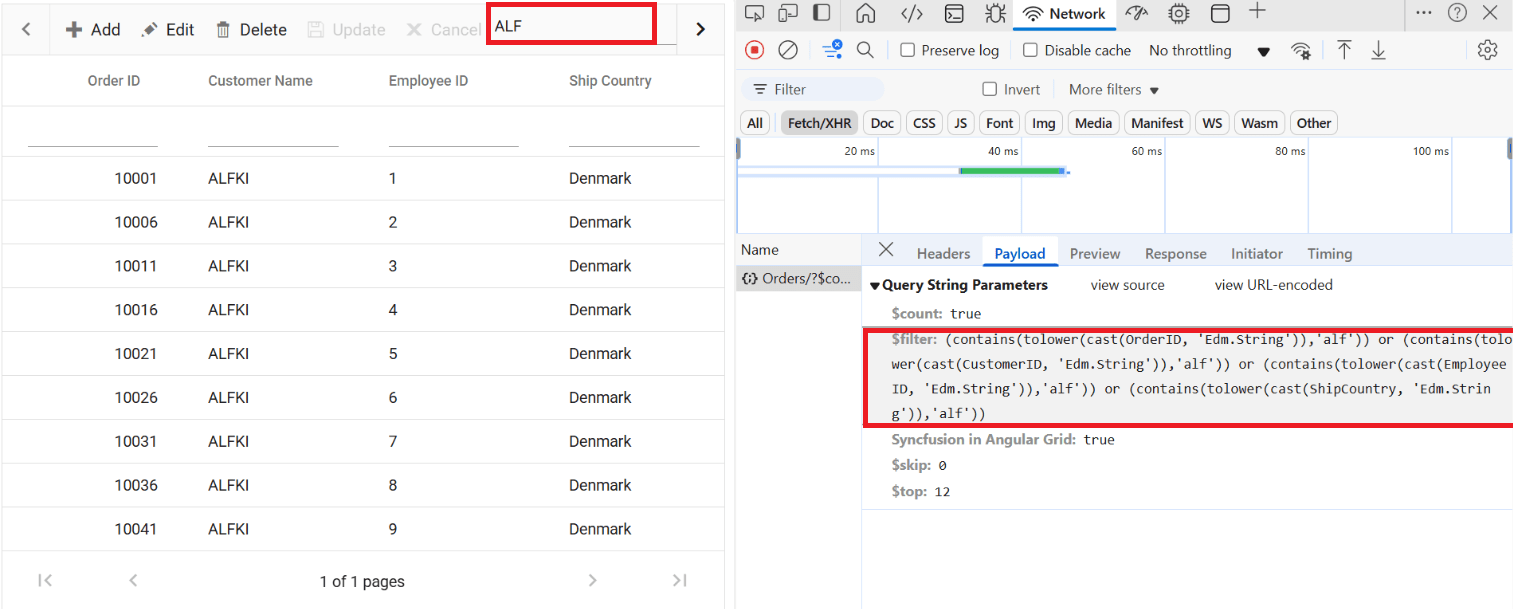Screen dimensions: 1513x609
Task: Go to the grid's last page
Action: click(x=680, y=580)
